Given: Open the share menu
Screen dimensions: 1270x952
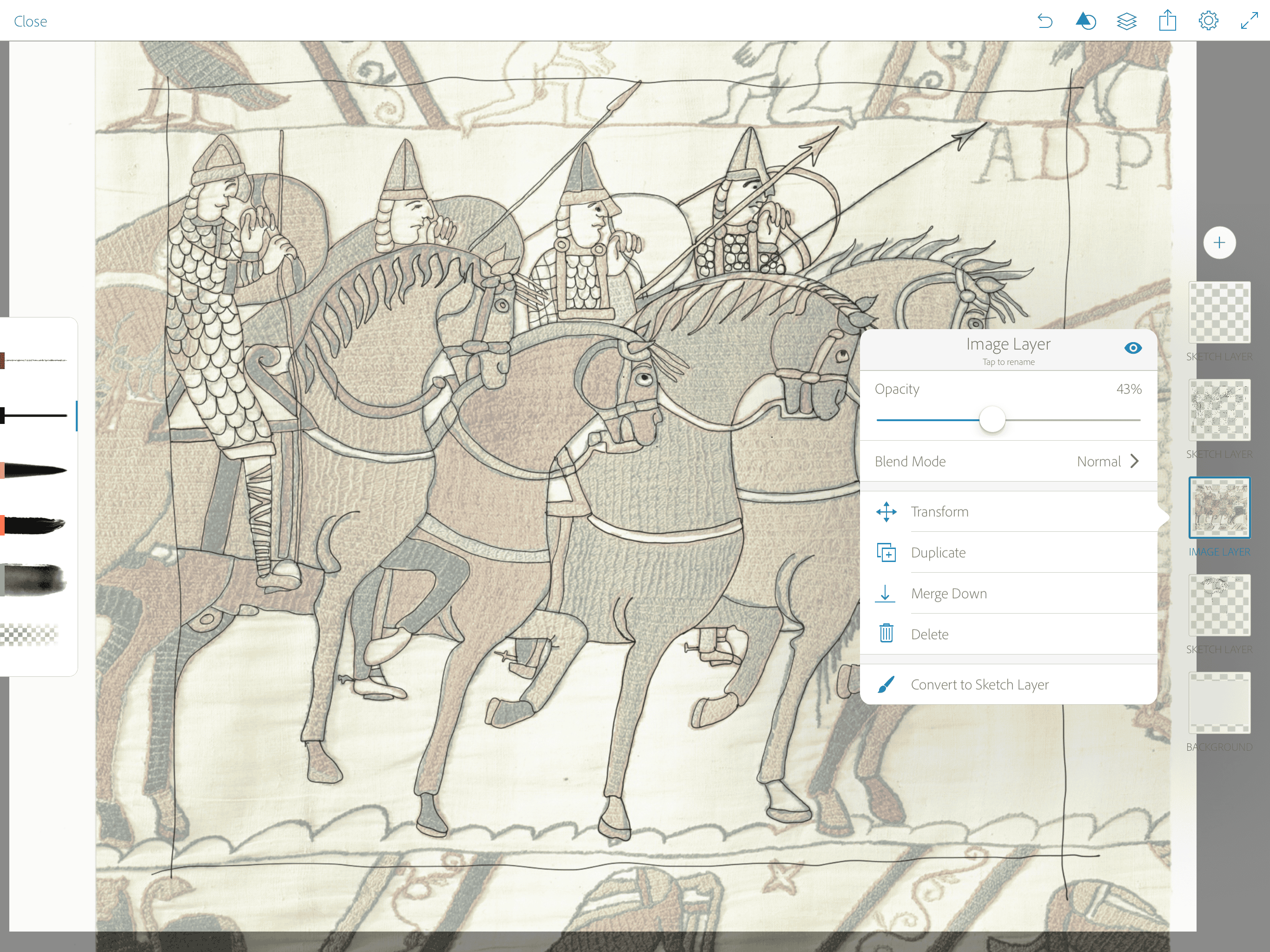Looking at the screenshot, I should (x=1167, y=20).
